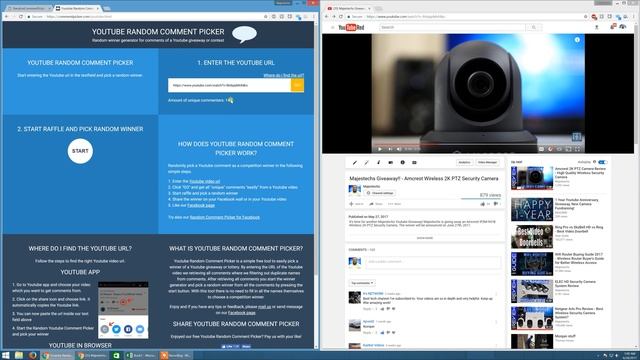Click the speech bubble logo in the Comment Picker header
The height and width of the screenshot is (360, 640).
point(244,35)
